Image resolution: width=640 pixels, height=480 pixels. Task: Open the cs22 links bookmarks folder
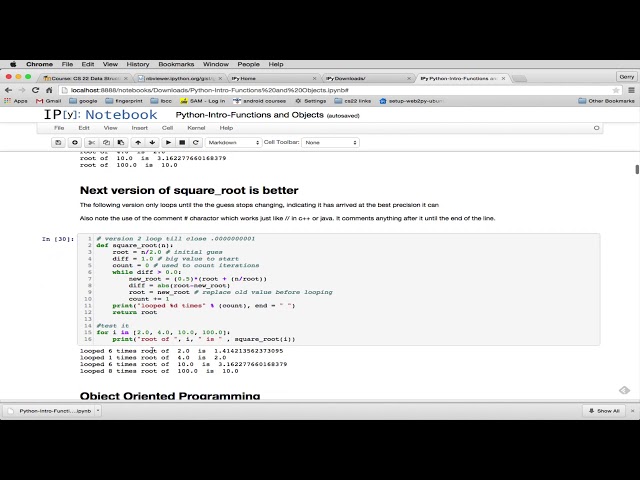353,101
